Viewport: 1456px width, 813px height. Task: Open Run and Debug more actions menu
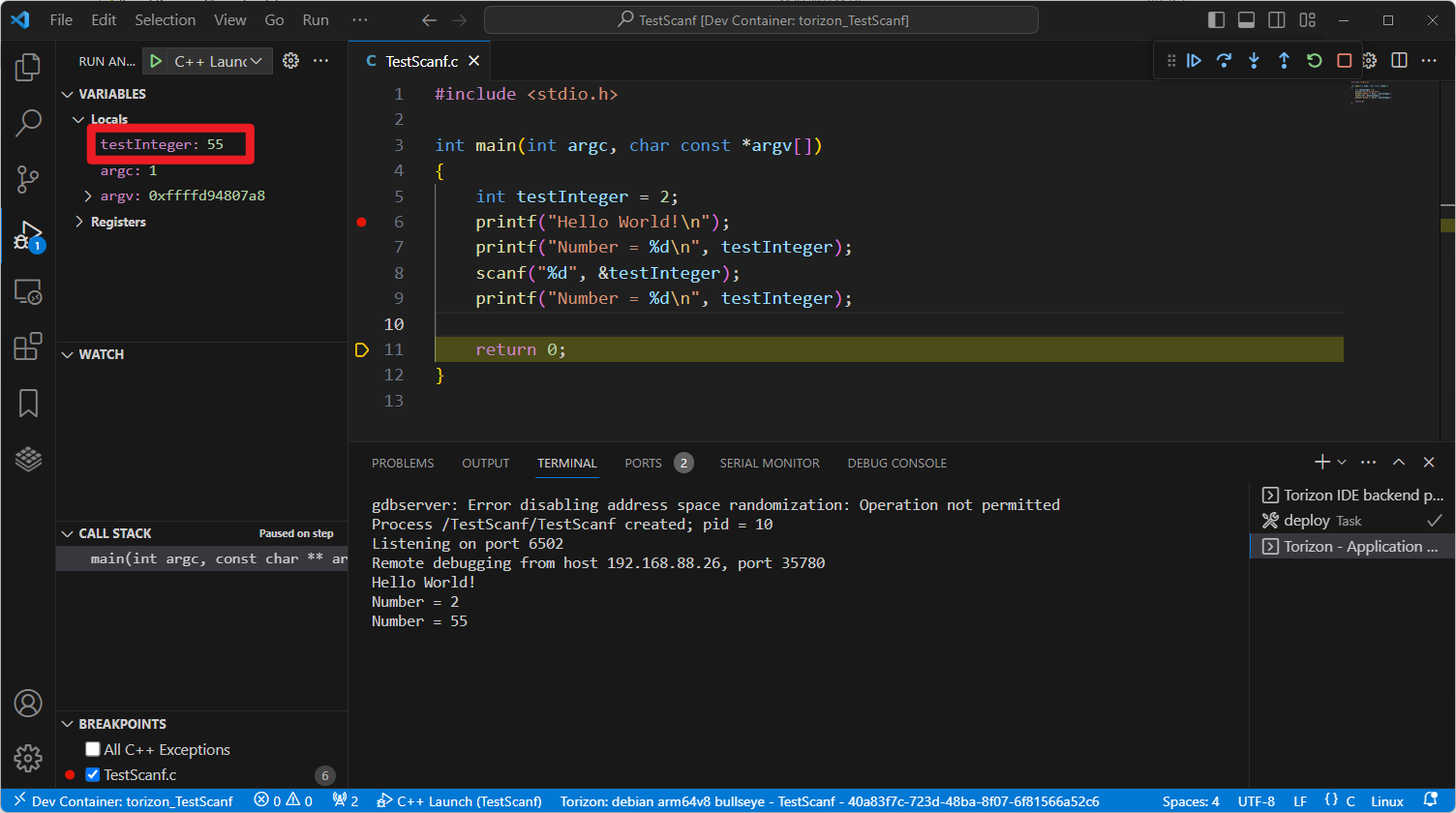click(321, 61)
